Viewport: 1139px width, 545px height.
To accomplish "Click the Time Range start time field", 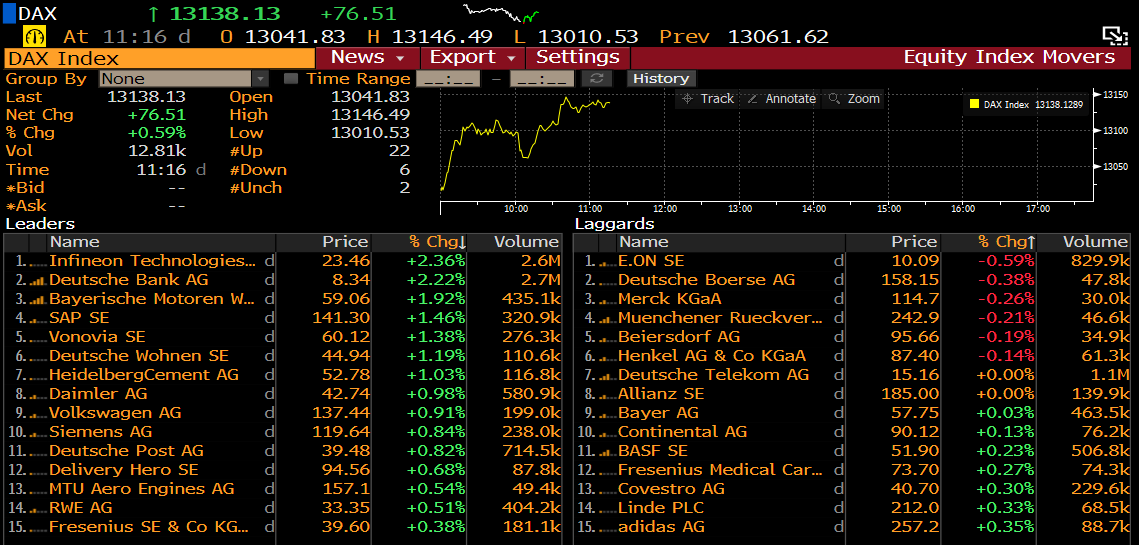I will [447, 78].
